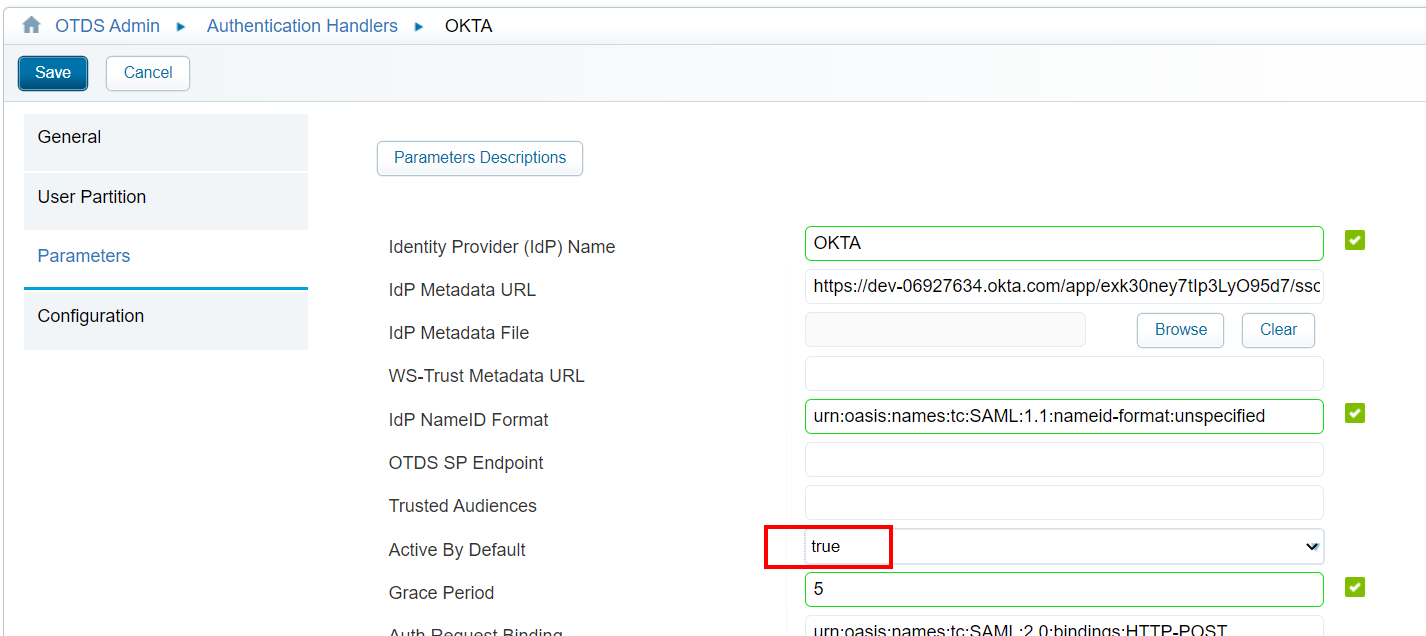Go back to Authentication Handlers breadcrumb
The image size is (1426, 636).
pos(302,26)
